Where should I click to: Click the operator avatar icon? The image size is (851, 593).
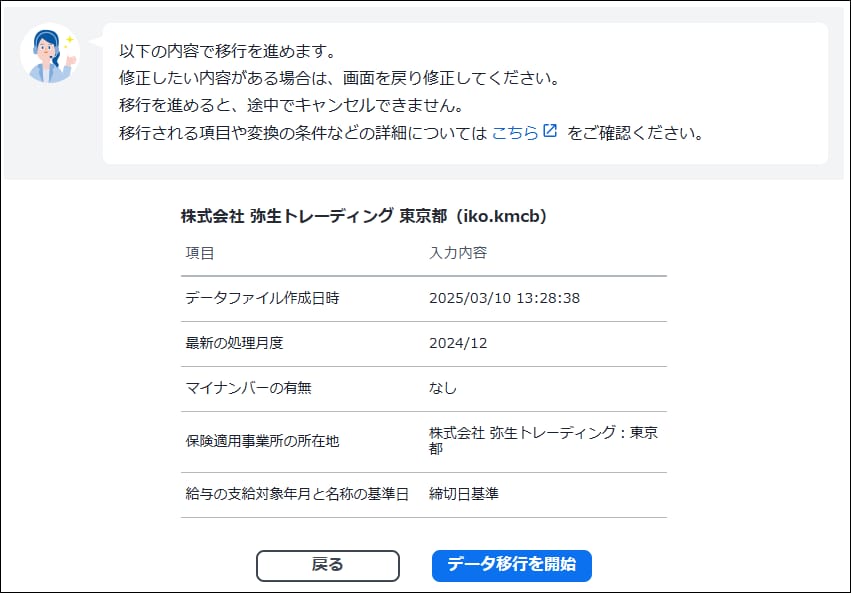point(50,53)
